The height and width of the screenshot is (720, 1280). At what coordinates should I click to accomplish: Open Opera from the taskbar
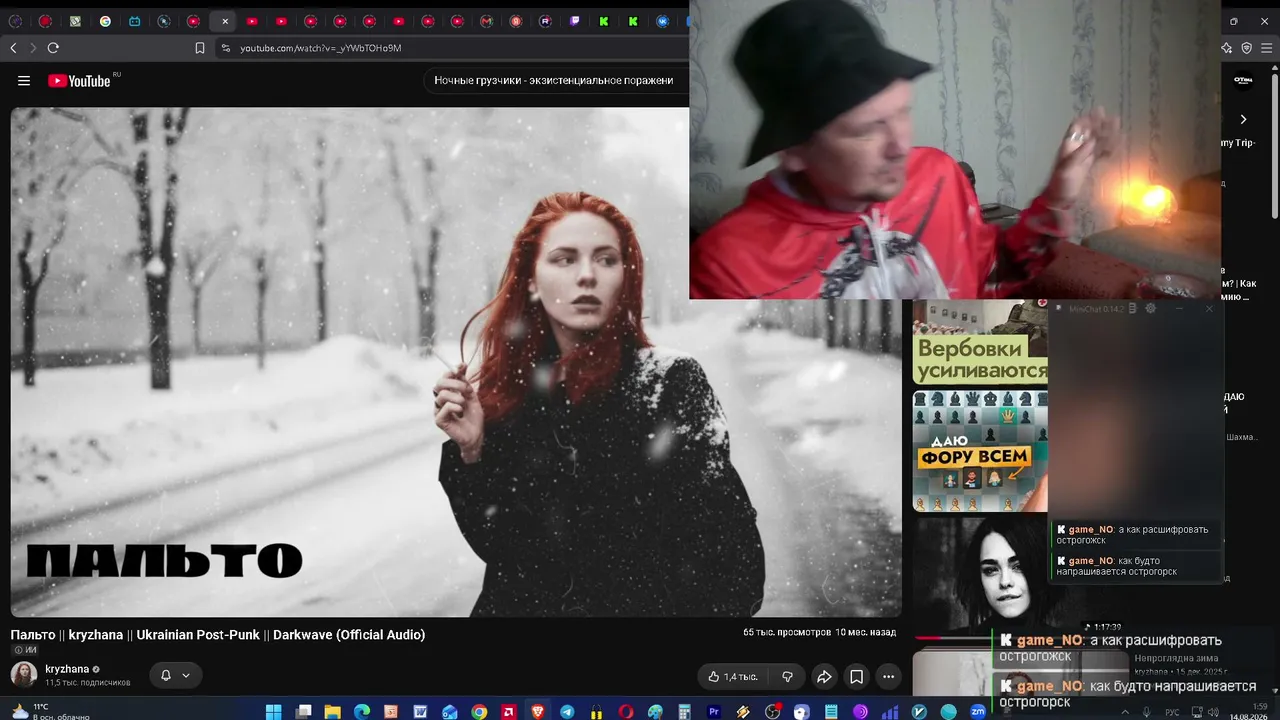pyautogui.click(x=626, y=712)
